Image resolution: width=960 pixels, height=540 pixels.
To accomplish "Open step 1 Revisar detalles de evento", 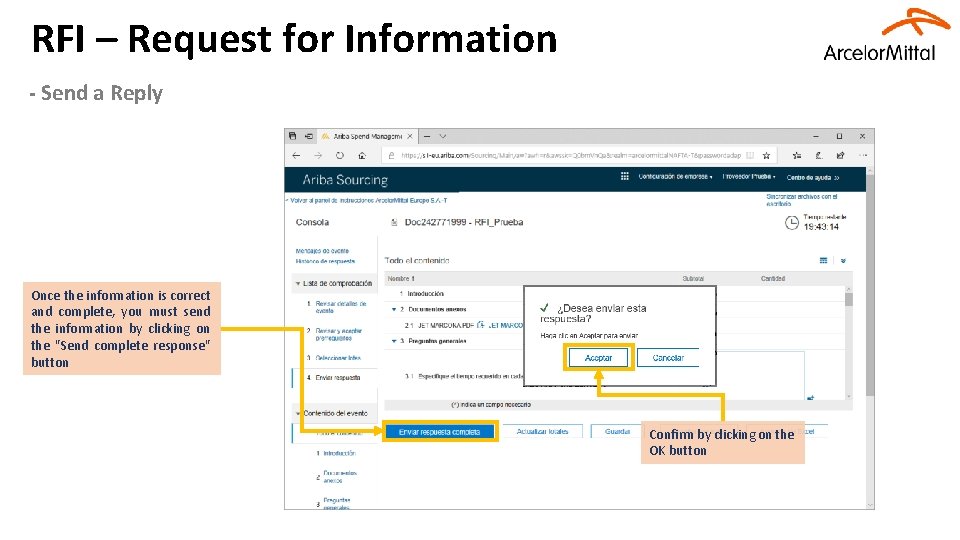I will 340,307.
